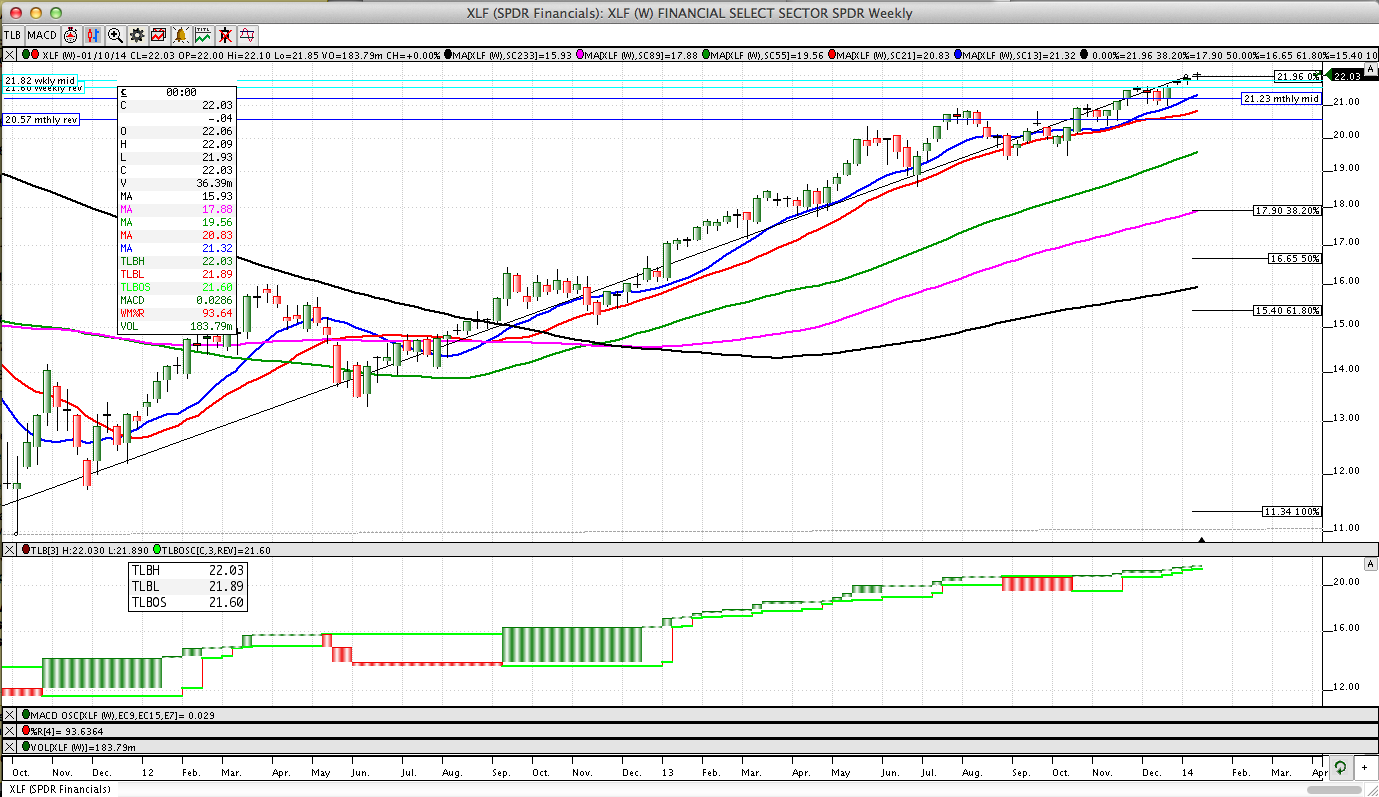Image resolution: width=1379 pixels, height=797 pixels.
Task: Click the 17.90 38.20% Fibonacci label
Action: pos(1288,211)
